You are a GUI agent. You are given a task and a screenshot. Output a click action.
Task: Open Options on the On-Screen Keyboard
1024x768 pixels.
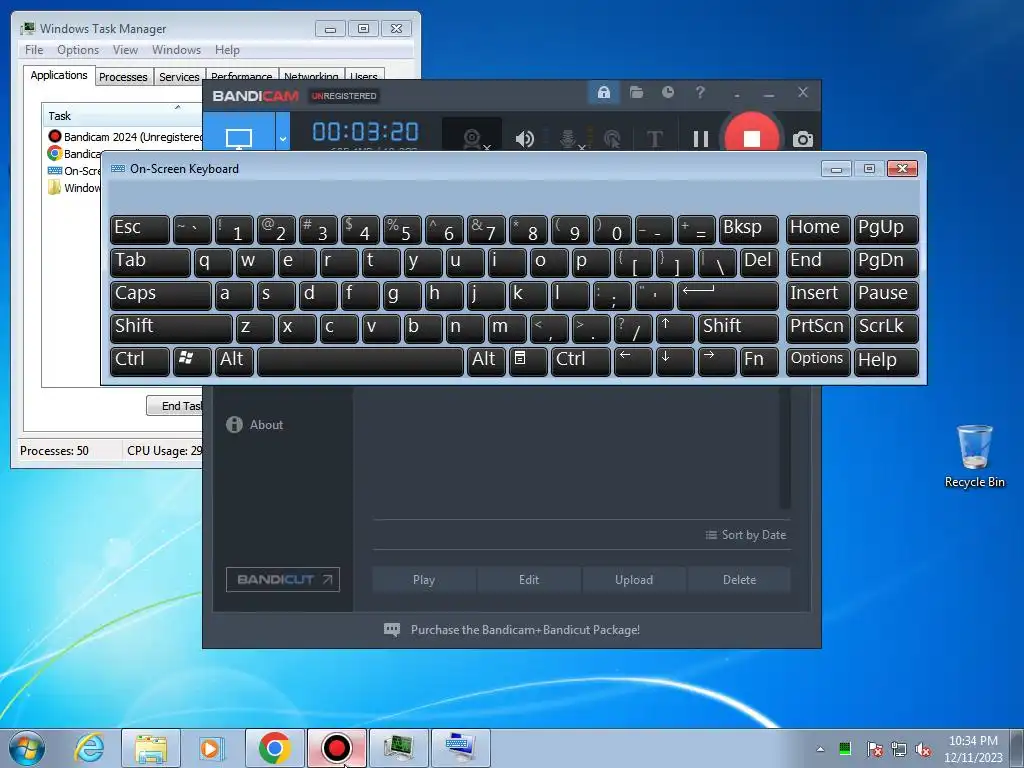coord(818,361)
